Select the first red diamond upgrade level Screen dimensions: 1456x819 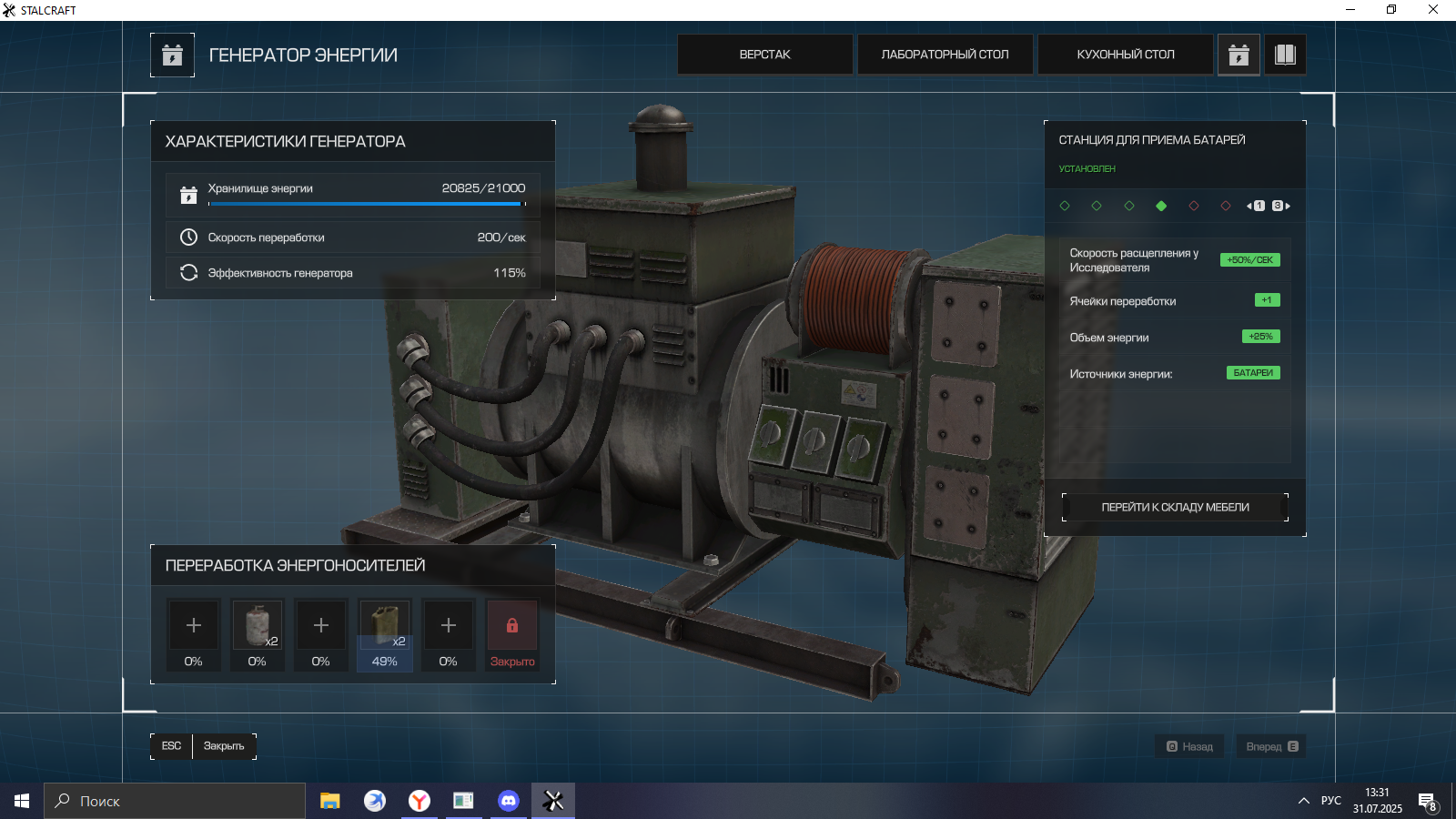(x=1194, y=206)
